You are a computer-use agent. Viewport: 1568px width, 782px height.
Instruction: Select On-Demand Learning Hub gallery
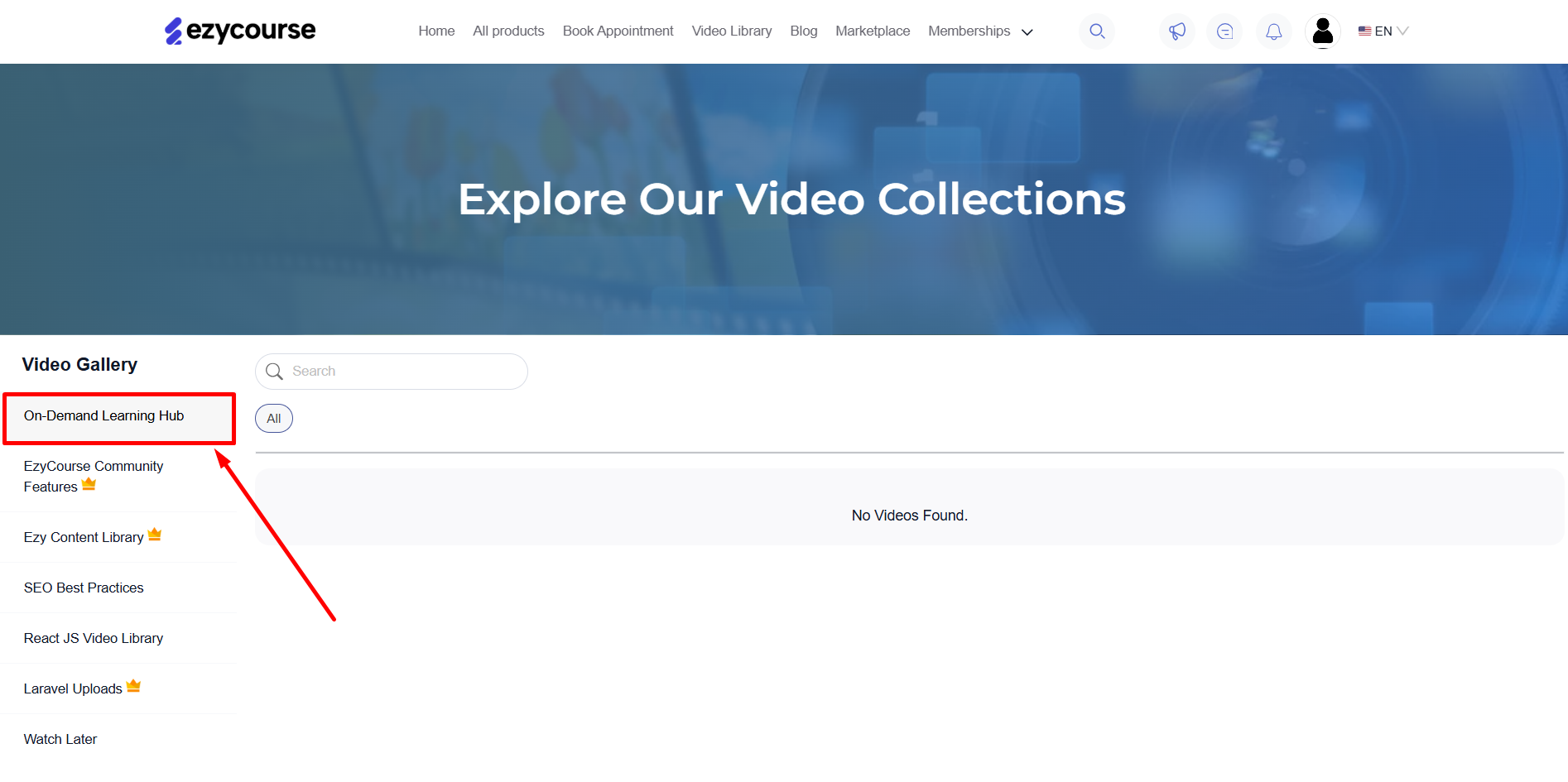click(119, 416)
